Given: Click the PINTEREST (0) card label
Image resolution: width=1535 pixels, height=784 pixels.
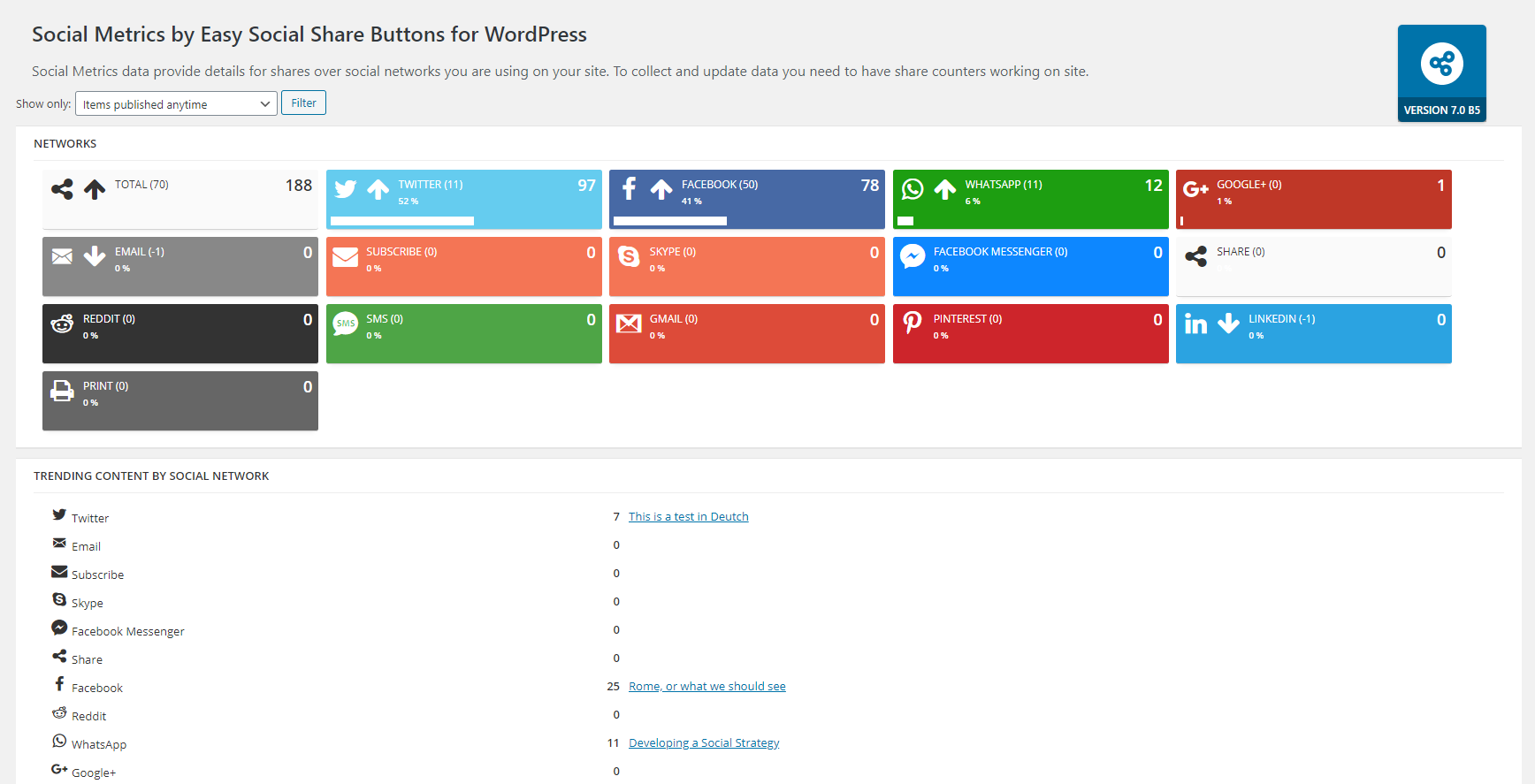Looking at the screenshot, I should pos(967,319).
